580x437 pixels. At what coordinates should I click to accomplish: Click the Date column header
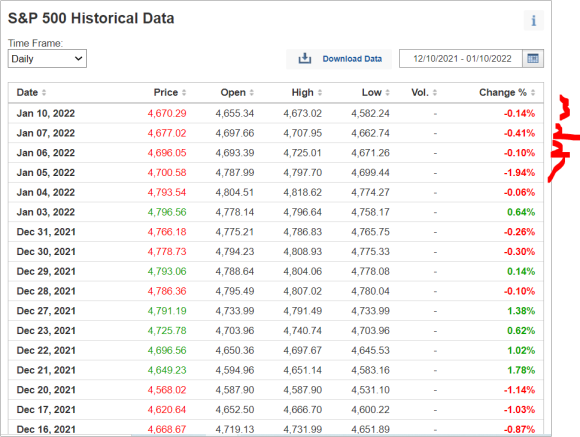pyautogui.click(x=27, y=93)
